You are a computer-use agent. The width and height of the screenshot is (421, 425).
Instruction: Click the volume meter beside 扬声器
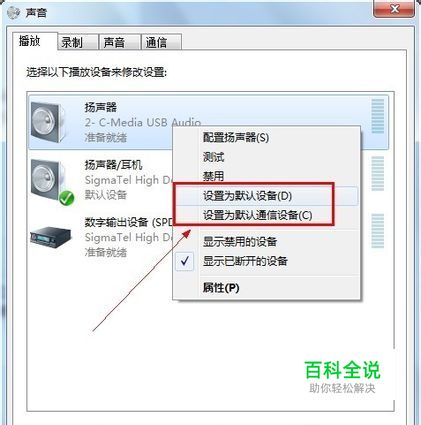pos(378,116)
